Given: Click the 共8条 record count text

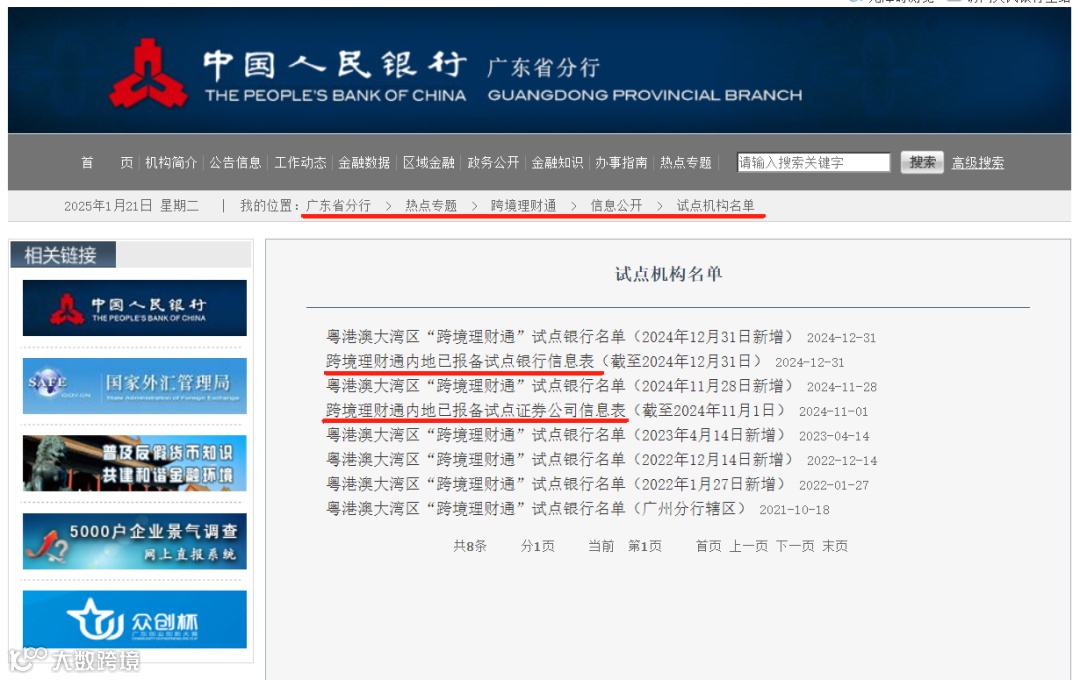Looking at the screenshot, I should click(x=470, y=546).
